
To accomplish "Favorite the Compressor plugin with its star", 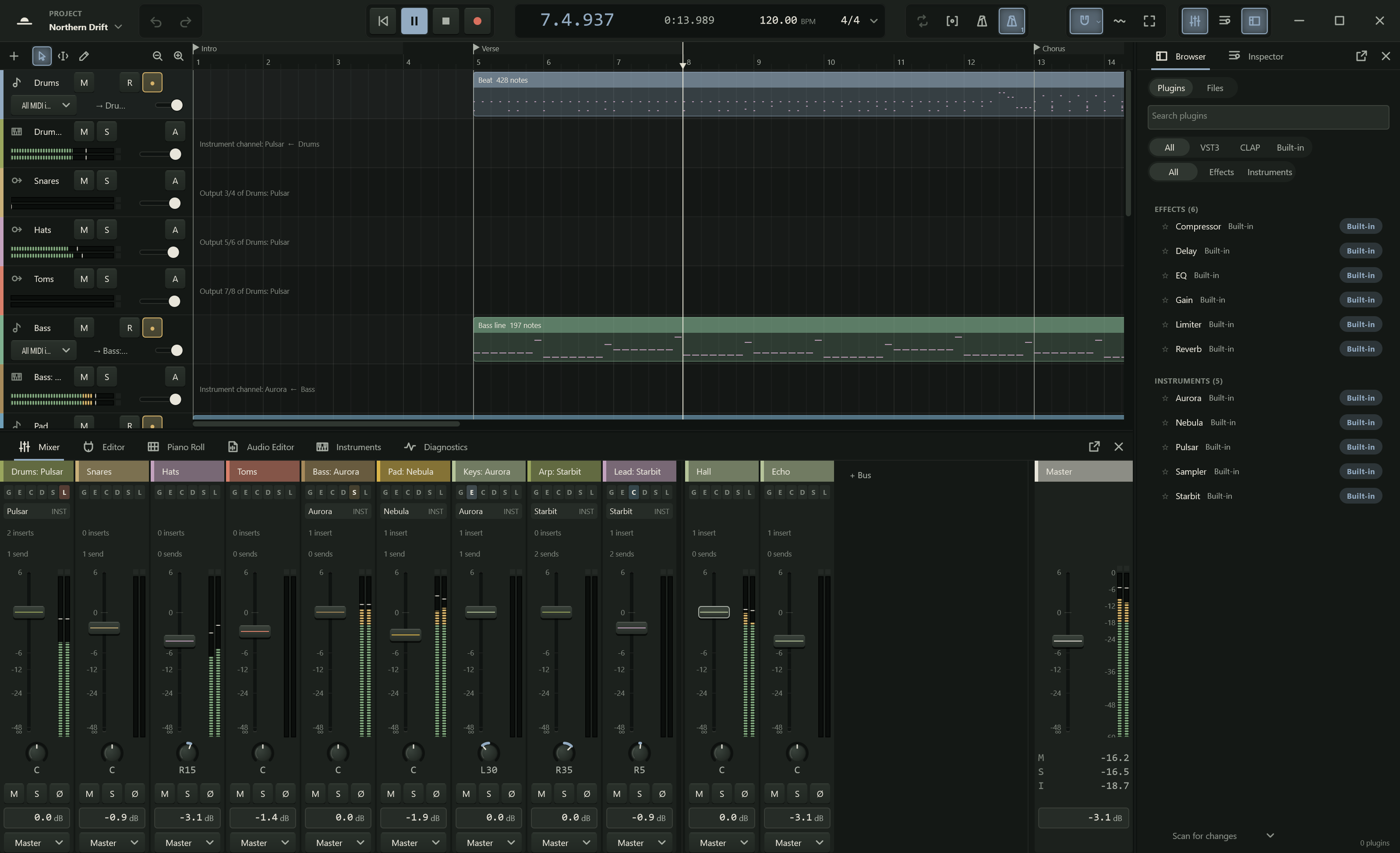I will pyautogui.click(x=1165, y=226).
